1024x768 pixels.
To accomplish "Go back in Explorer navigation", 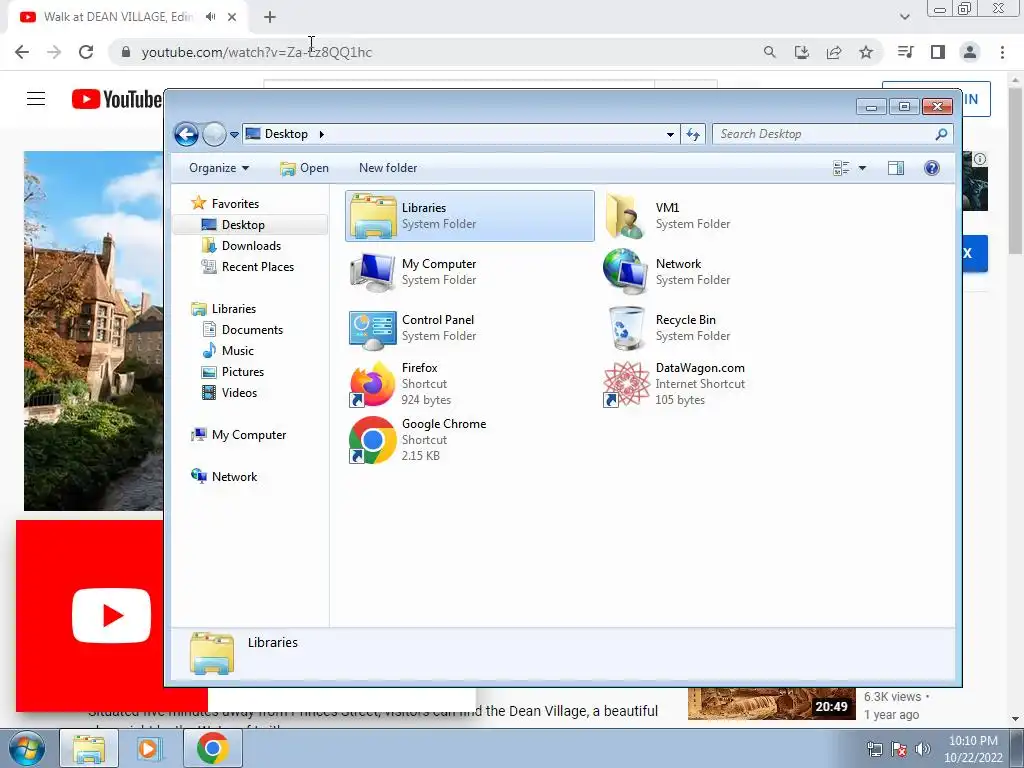I will [x=186, y=135].
